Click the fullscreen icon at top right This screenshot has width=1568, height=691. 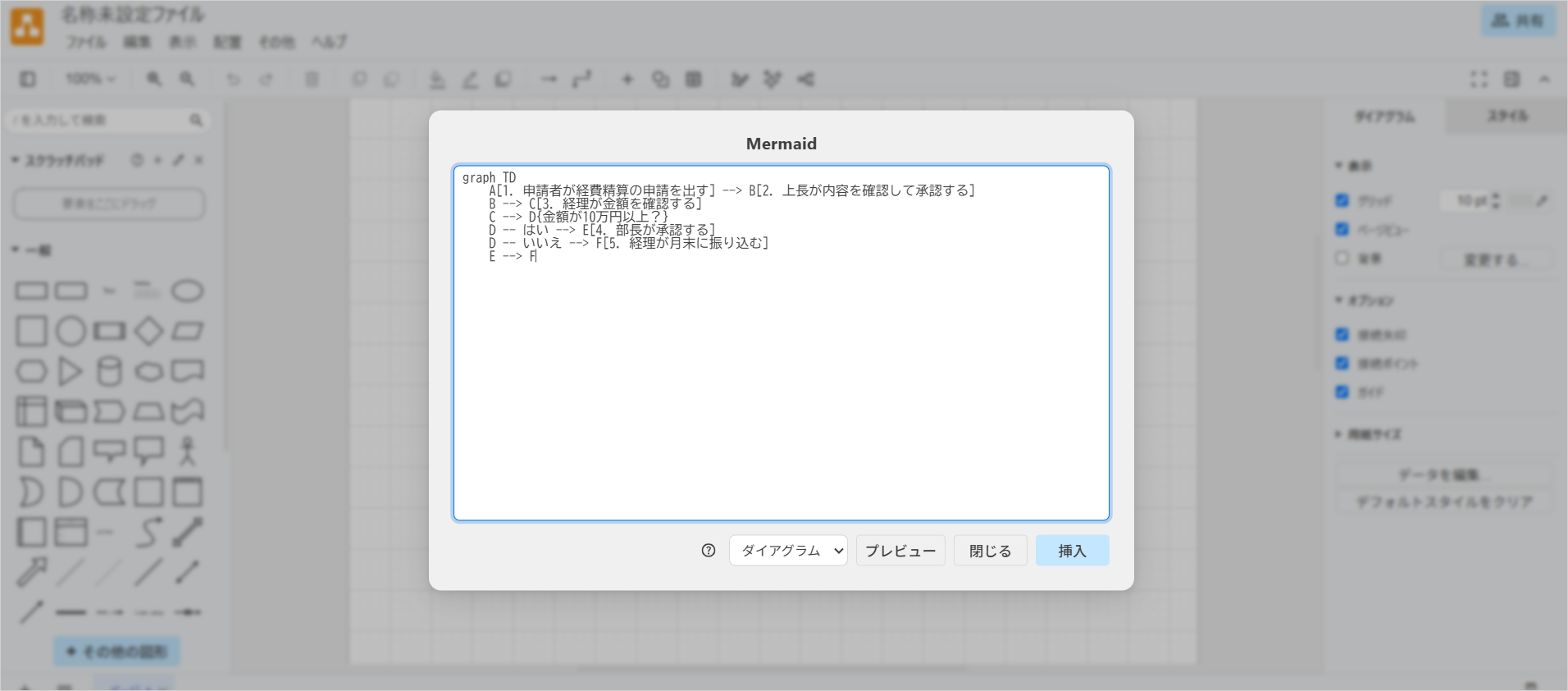click(1479, 80)
